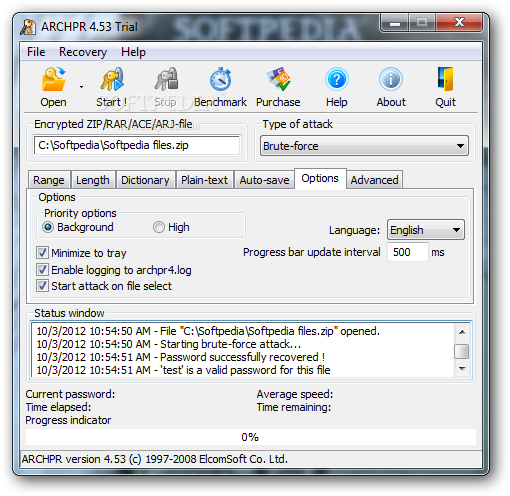This screenshot has height=496, width=510.
Task: Open the Recovery menu
Action: [x=83, y=52]
